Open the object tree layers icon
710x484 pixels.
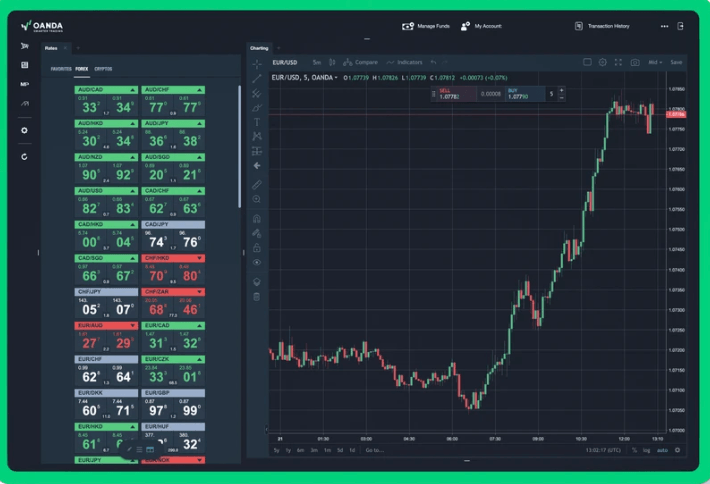tap(257, 282)
